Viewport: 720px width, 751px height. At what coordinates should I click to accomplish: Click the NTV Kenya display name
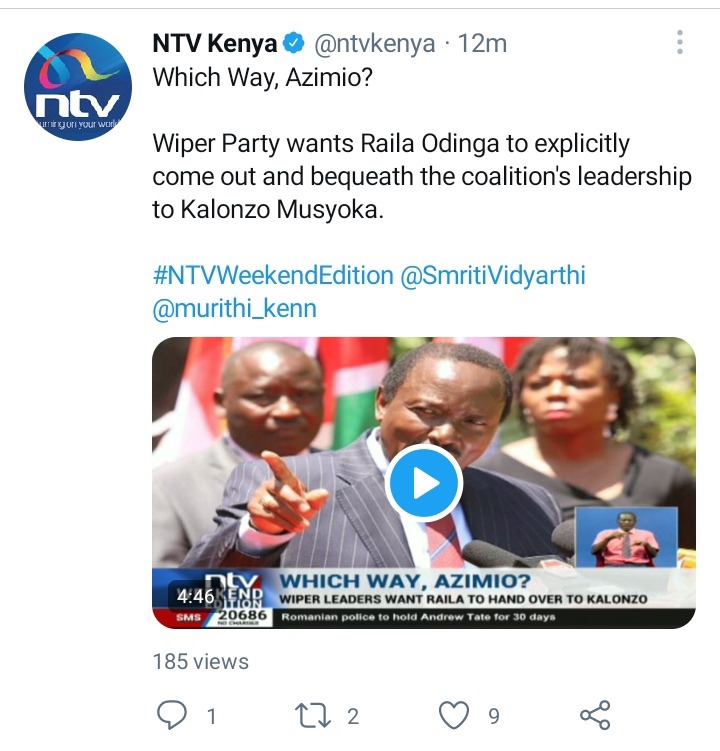pyautogui.click(x=215, y=44)
